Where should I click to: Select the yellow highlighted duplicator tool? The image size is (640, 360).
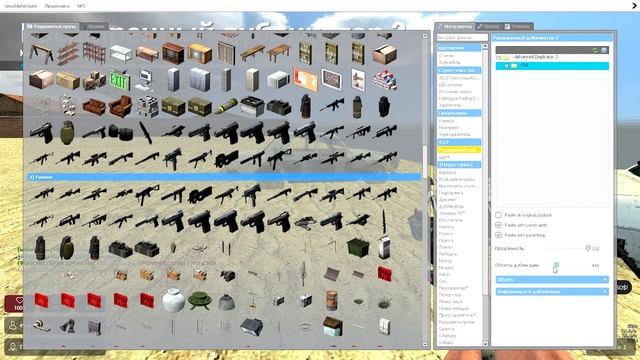[459, 150]
